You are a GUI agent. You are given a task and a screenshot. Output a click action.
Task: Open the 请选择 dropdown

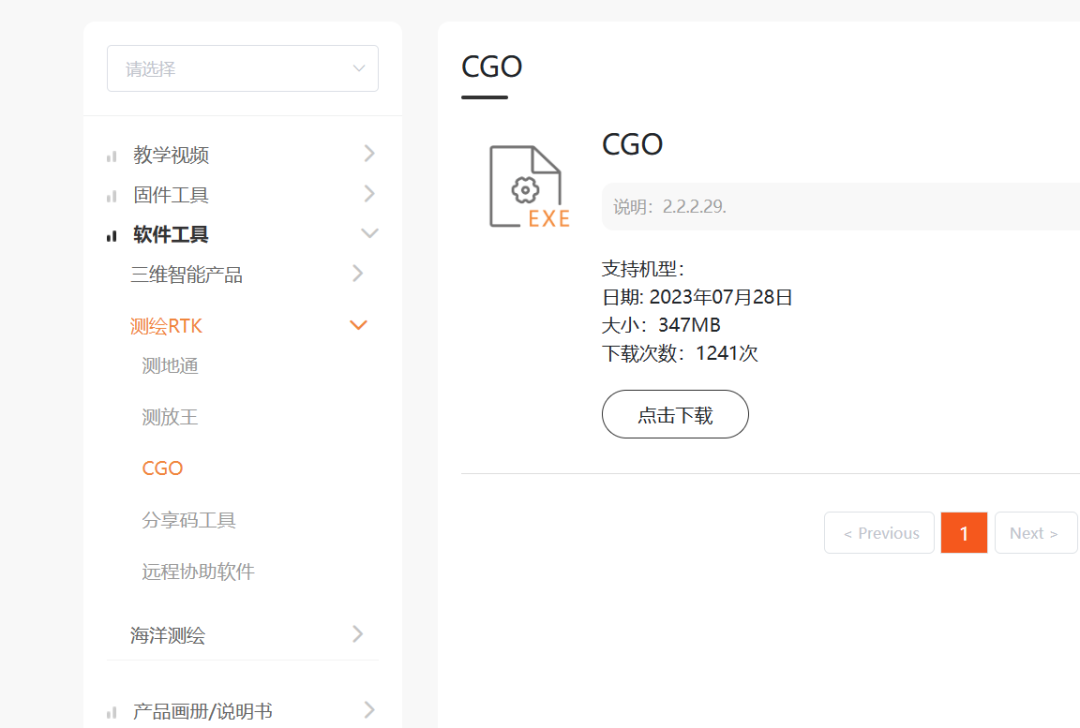pos(242,68)
